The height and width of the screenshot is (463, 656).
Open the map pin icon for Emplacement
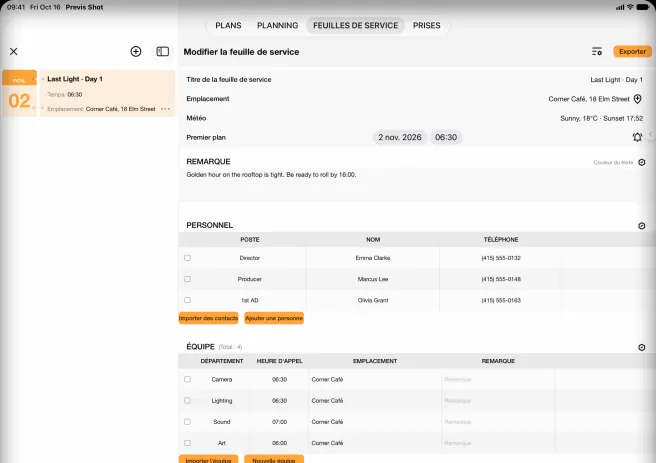coord(637,99)
